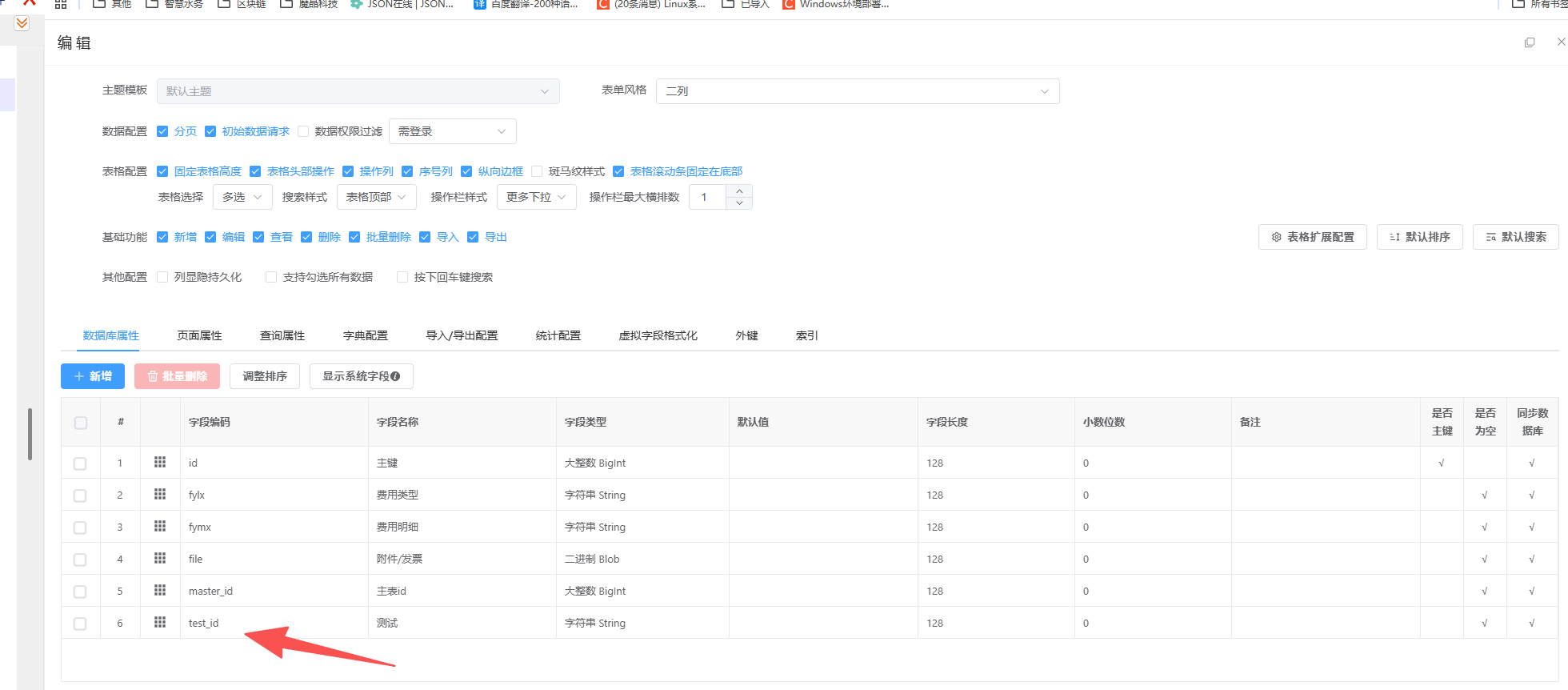Click the 调整排序 button
The image size is (1568, 690).
pos(265,376)
